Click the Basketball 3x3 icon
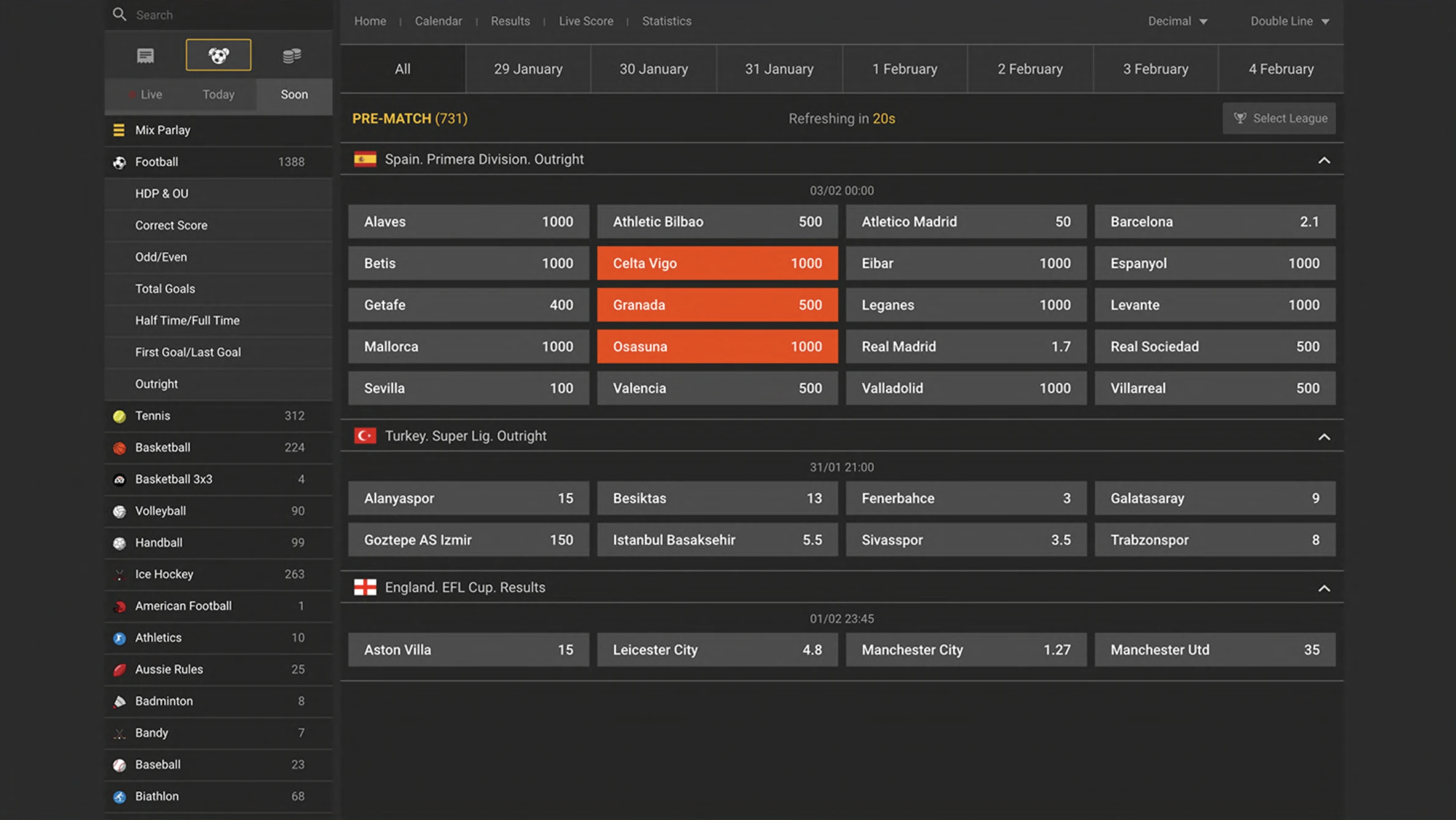Screen dimensions: 1456x820 (x=119, y=479)
